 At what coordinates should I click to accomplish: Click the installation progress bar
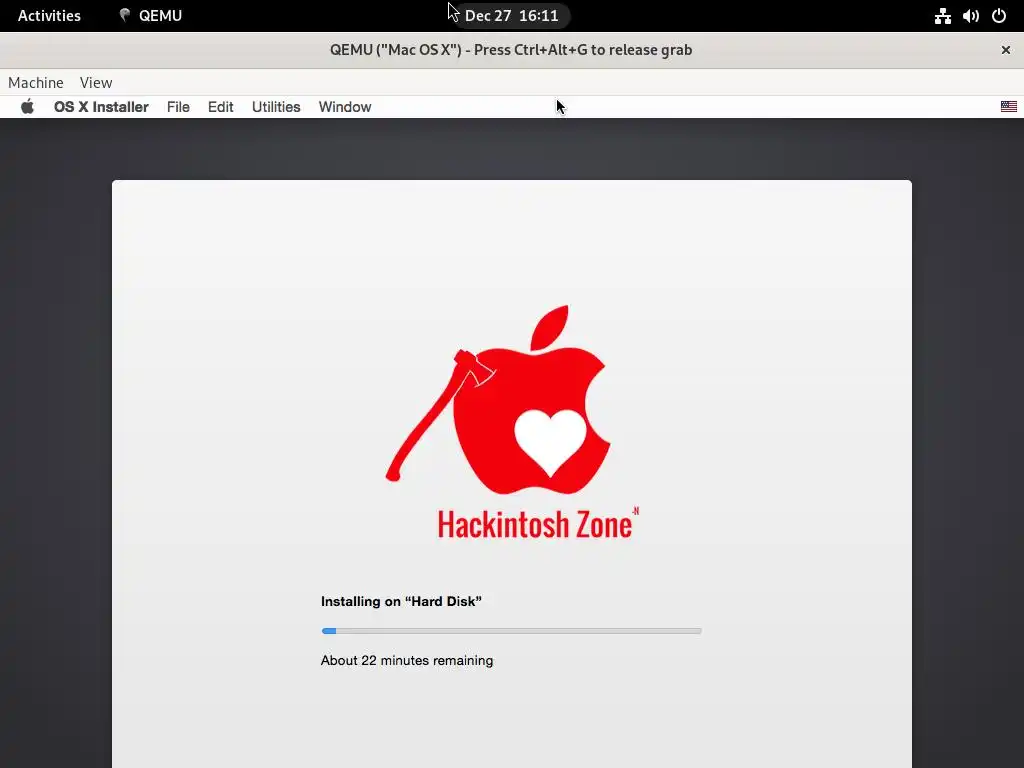point(511,631)
